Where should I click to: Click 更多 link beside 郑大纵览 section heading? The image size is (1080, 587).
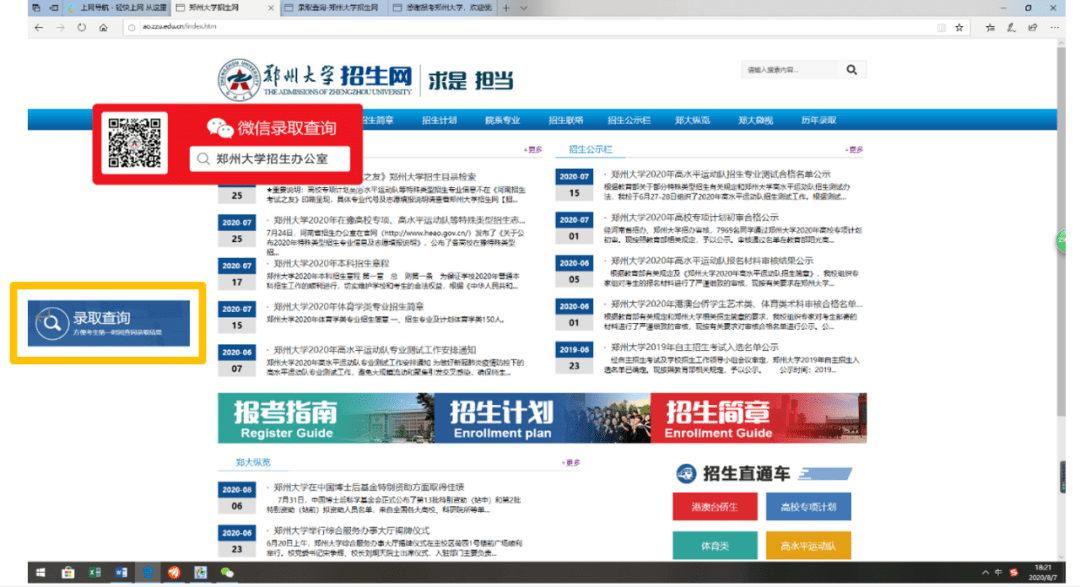pos(571,463)
